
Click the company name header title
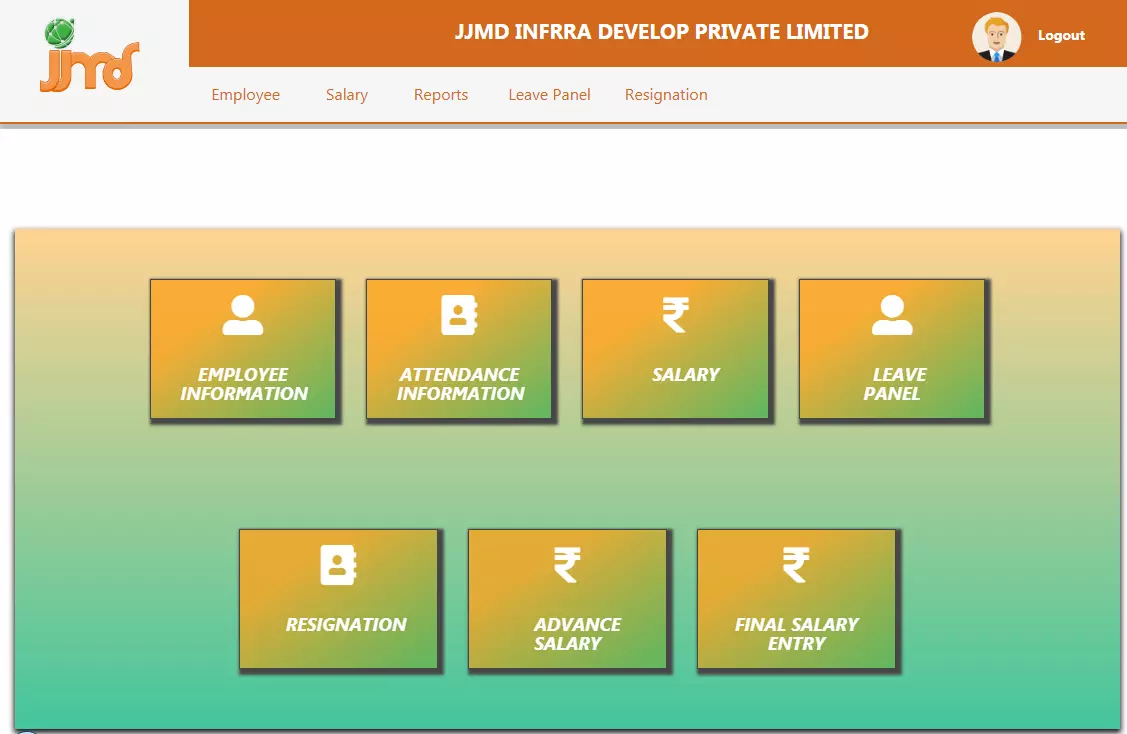click(661, 32)
